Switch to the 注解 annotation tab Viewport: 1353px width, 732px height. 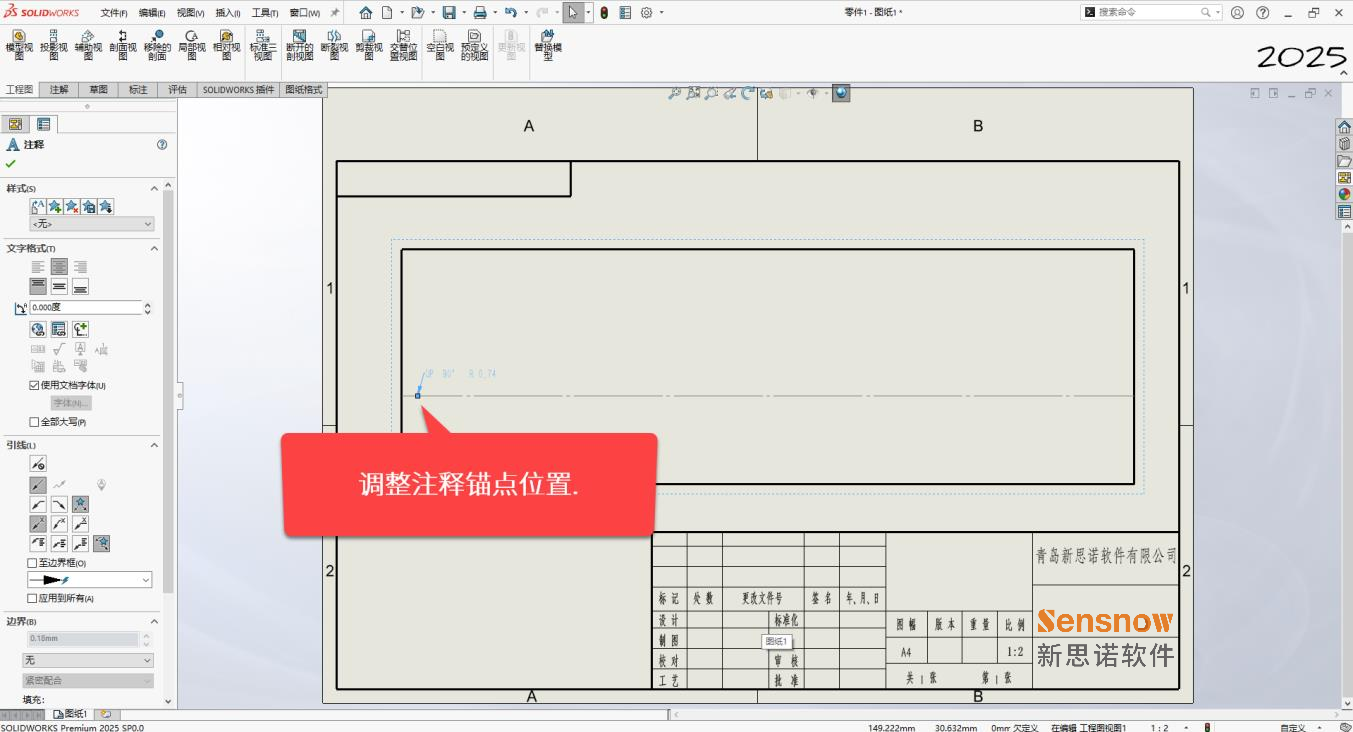tap(59, 90)
